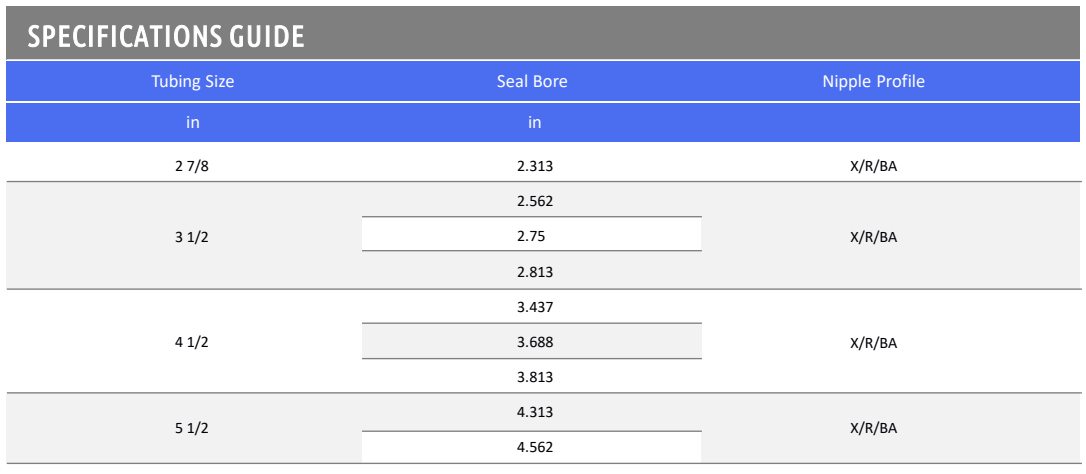The image size is (1086, 474).
Task: Click the 2.75 seal bore value
Action: click(x=532, y=237)
